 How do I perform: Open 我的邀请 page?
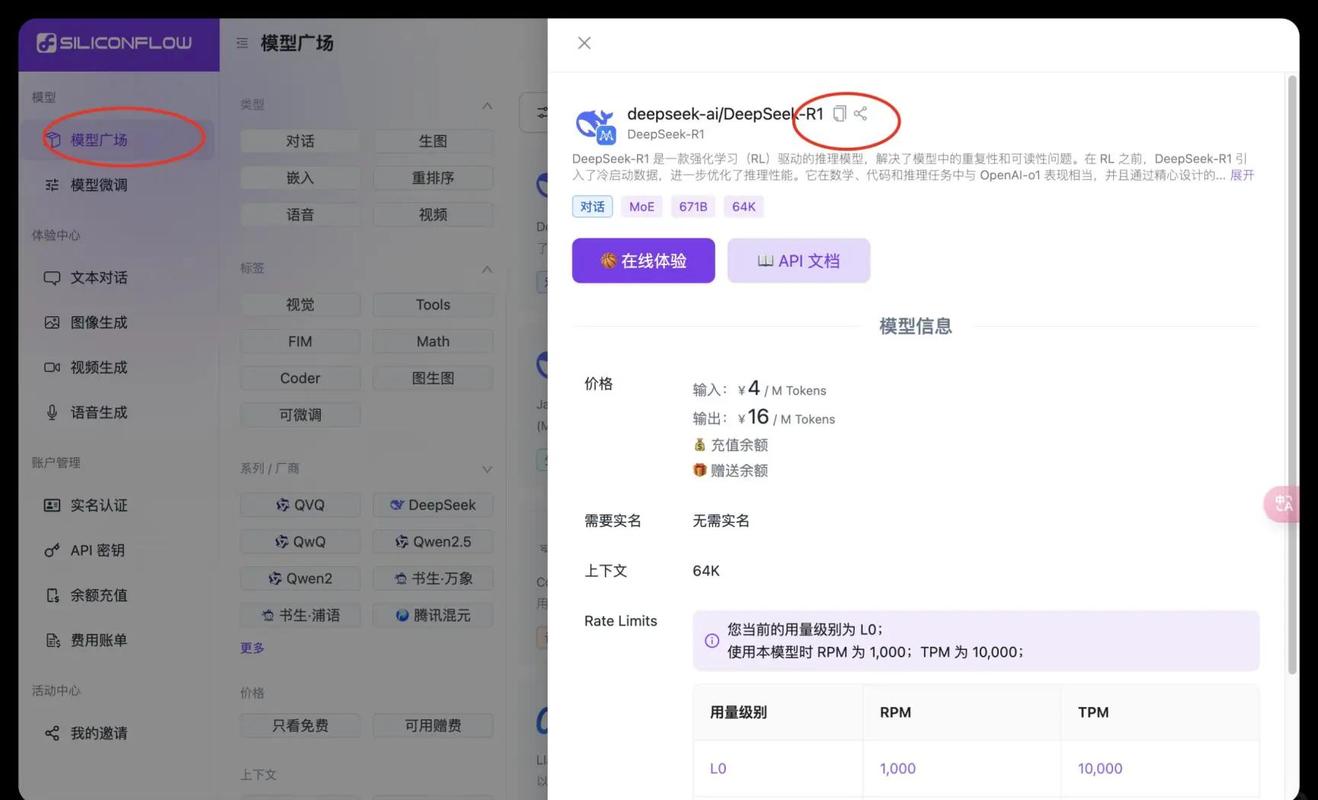(116, 734)
